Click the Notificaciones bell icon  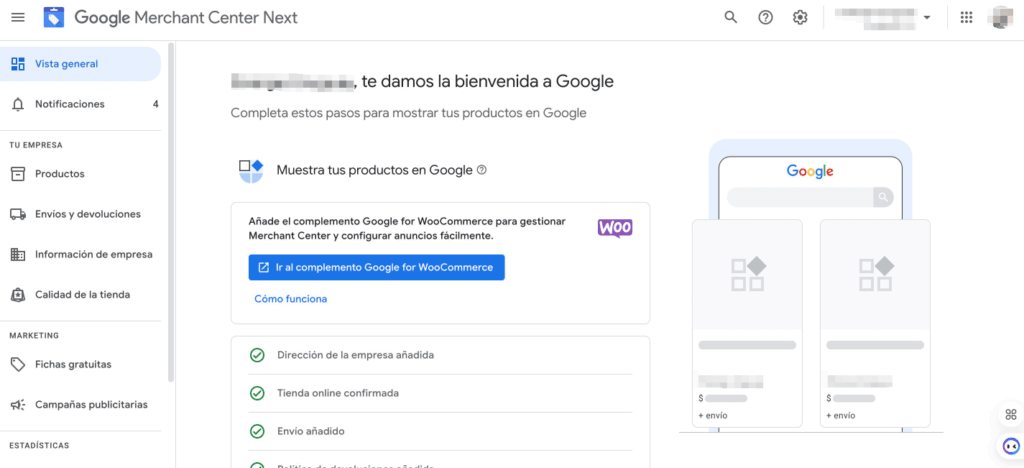click(18, 104)
